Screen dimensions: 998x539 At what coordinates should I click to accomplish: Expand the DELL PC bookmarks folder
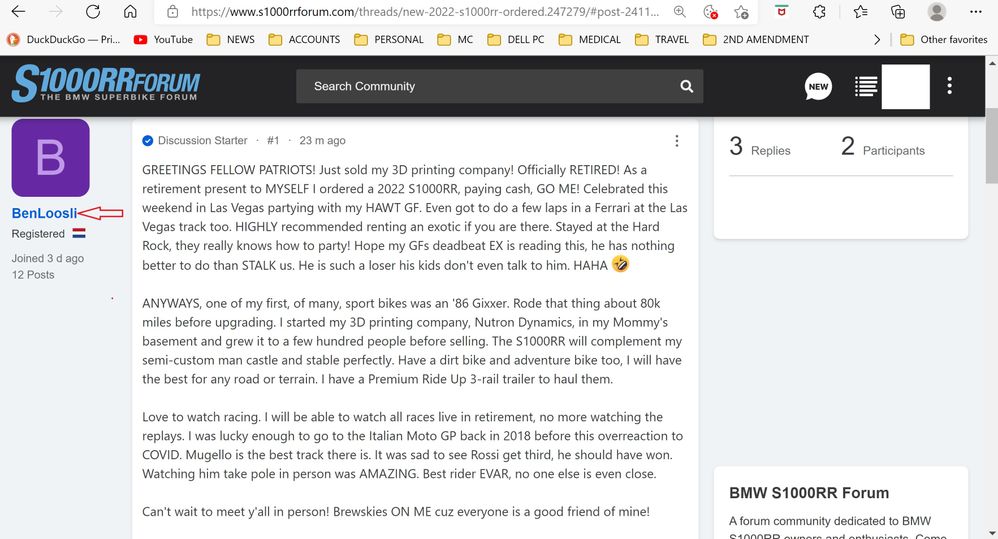516,39
